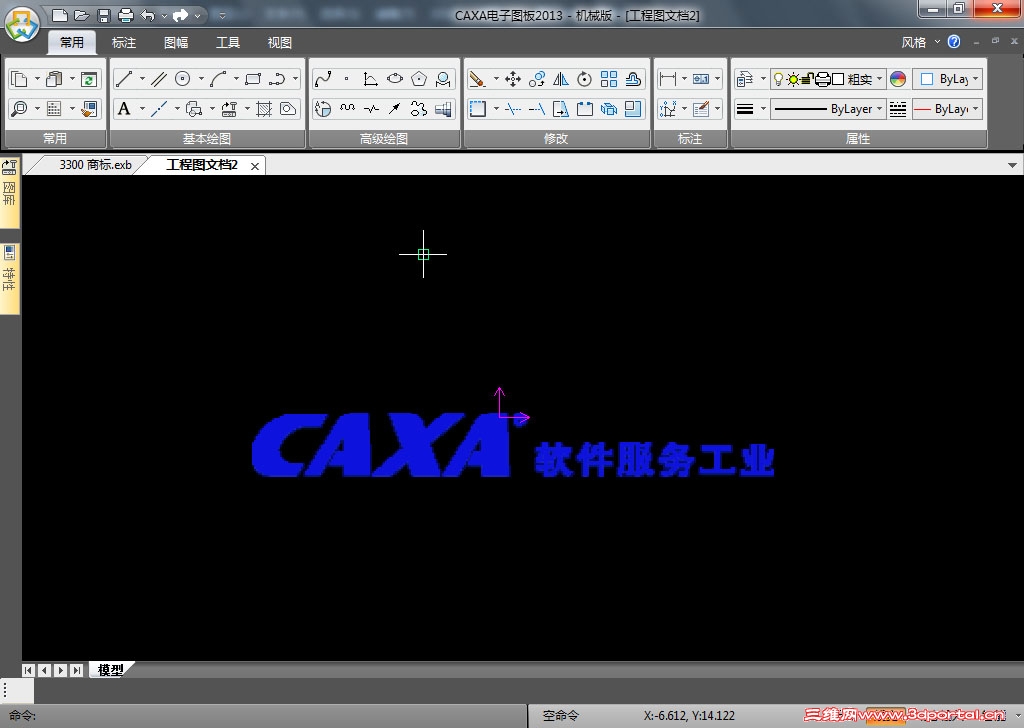The image size is (1024, 728).
Task: Open the red line ByLayer dropdown
Action: coord(948,109)
